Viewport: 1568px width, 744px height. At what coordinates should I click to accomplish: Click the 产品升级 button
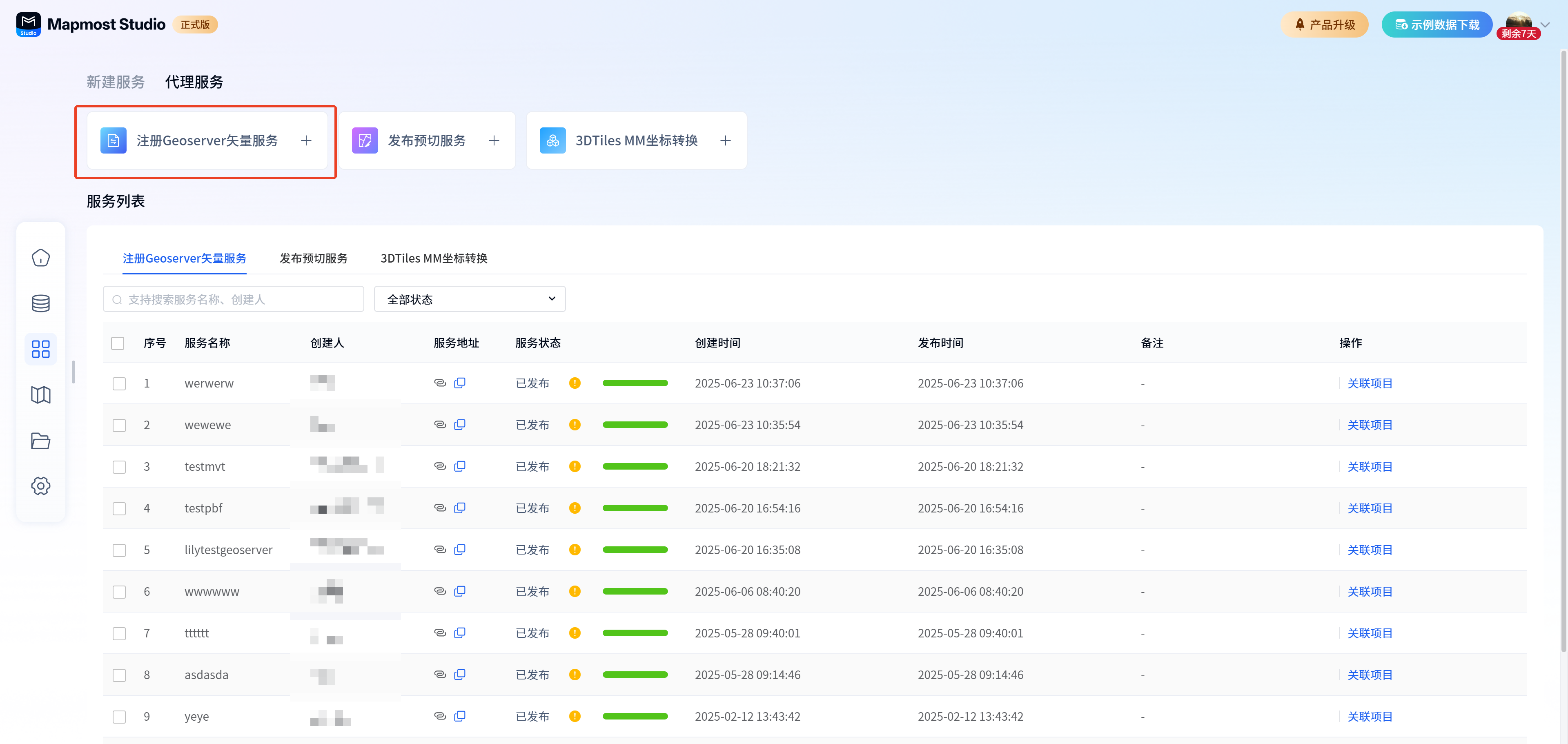coord(1325,25)
